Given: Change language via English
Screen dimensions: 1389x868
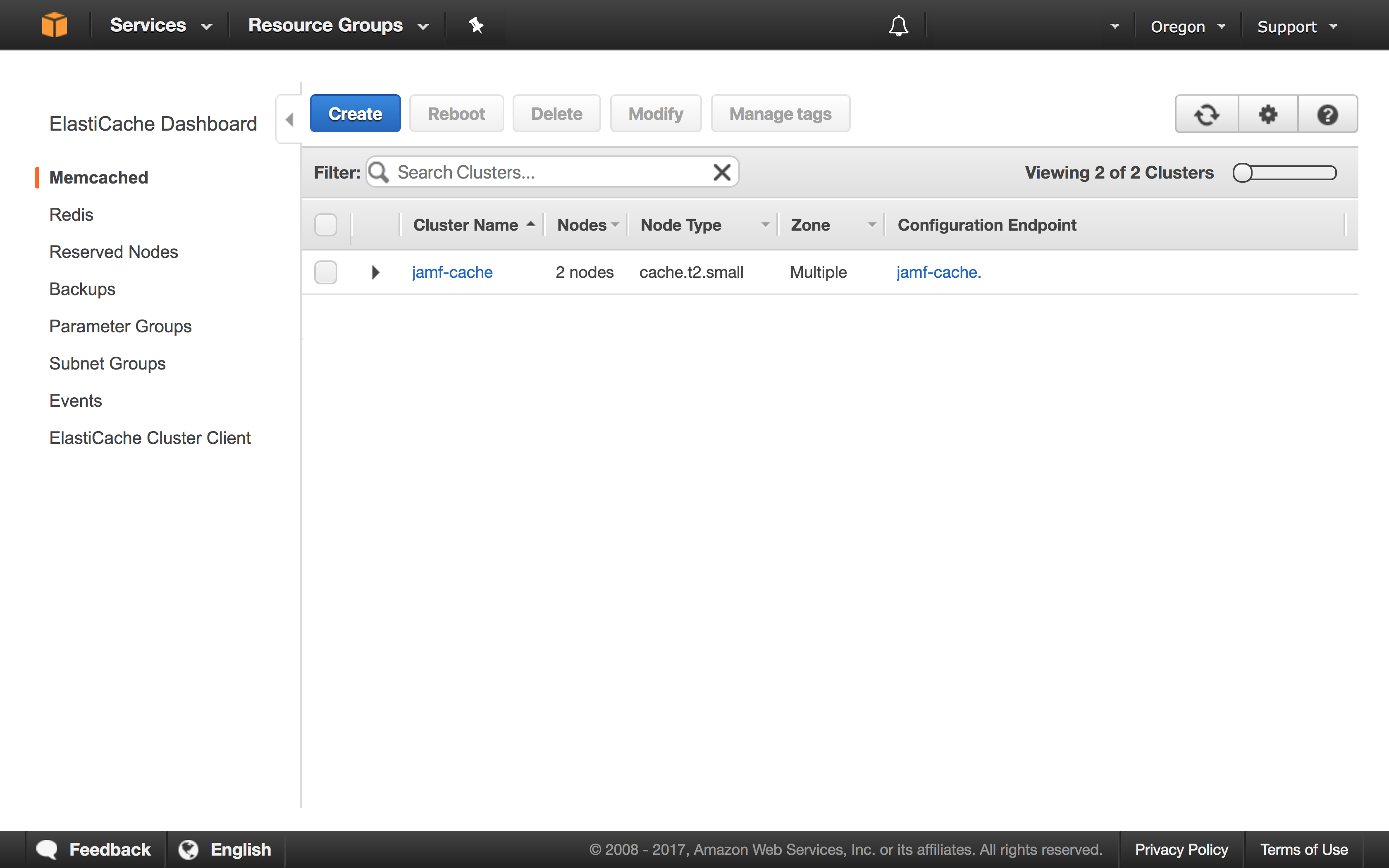Looking at the screenshot, I should pos(241,849).
